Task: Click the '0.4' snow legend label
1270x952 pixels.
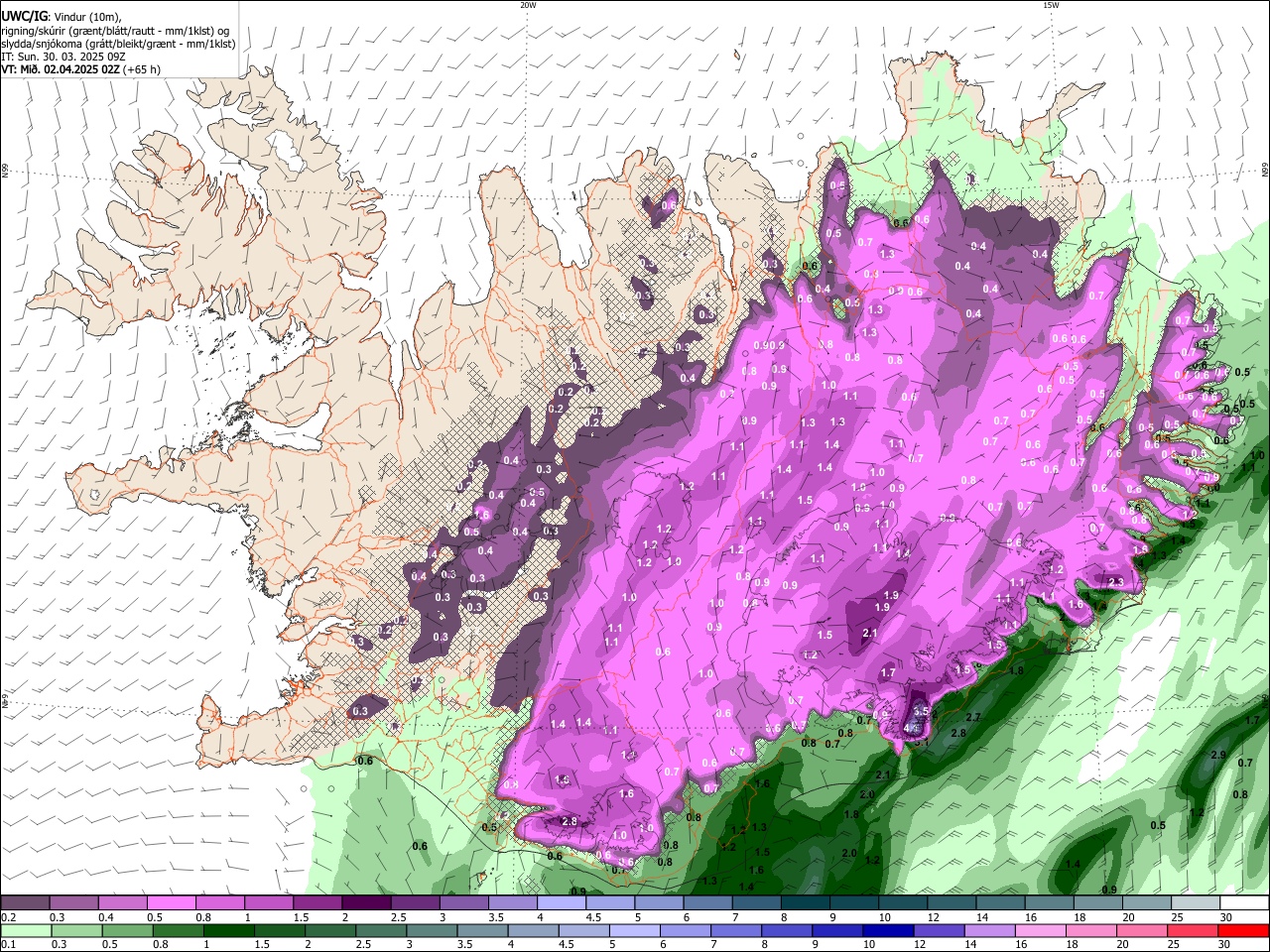Action: 105,917
